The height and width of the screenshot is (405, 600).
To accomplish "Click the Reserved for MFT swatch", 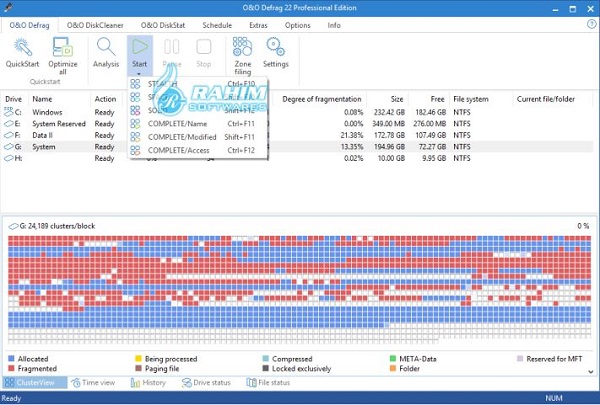I will tap(520, 359).
